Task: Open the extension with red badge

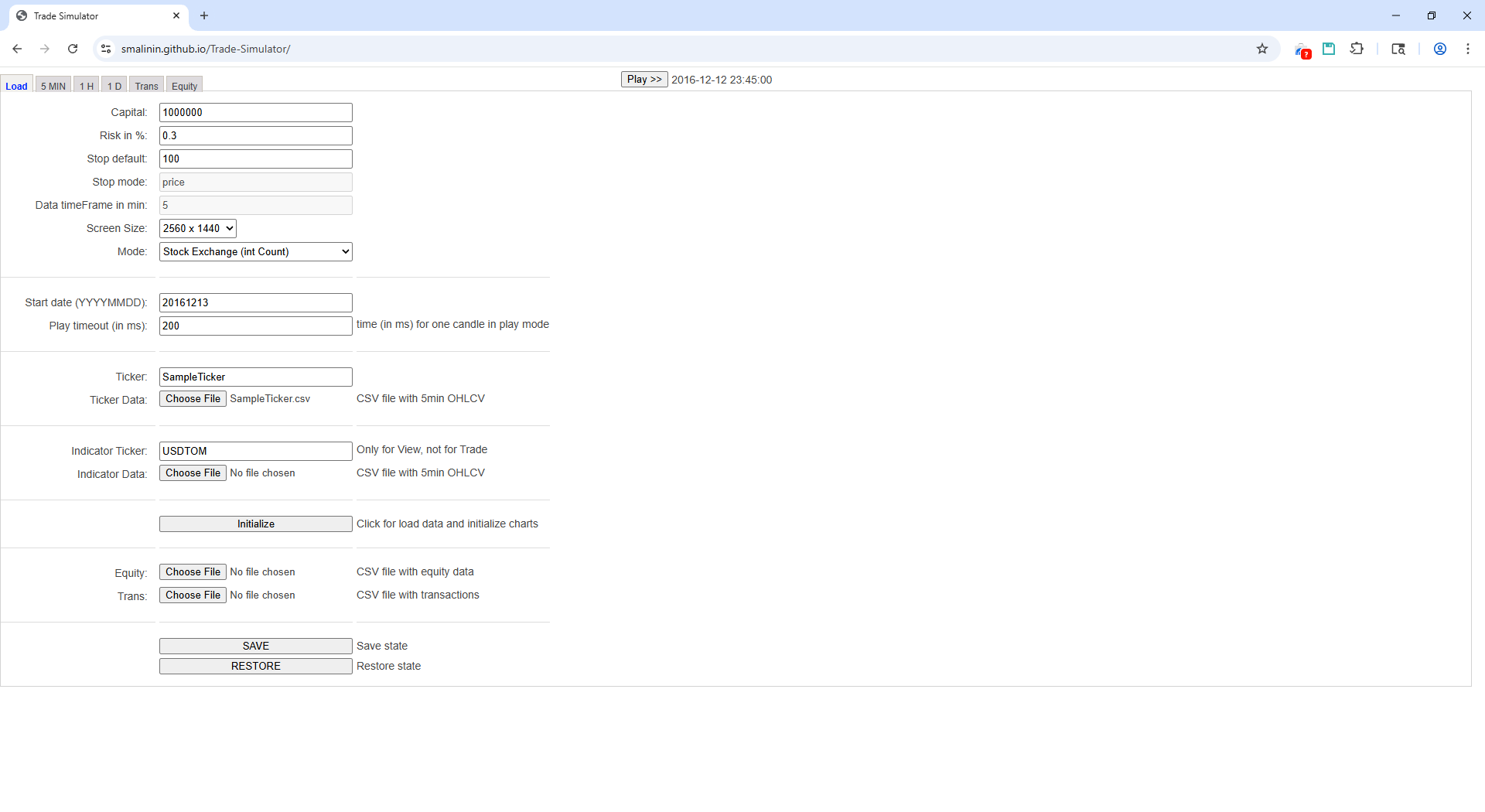Action: 1302,49
